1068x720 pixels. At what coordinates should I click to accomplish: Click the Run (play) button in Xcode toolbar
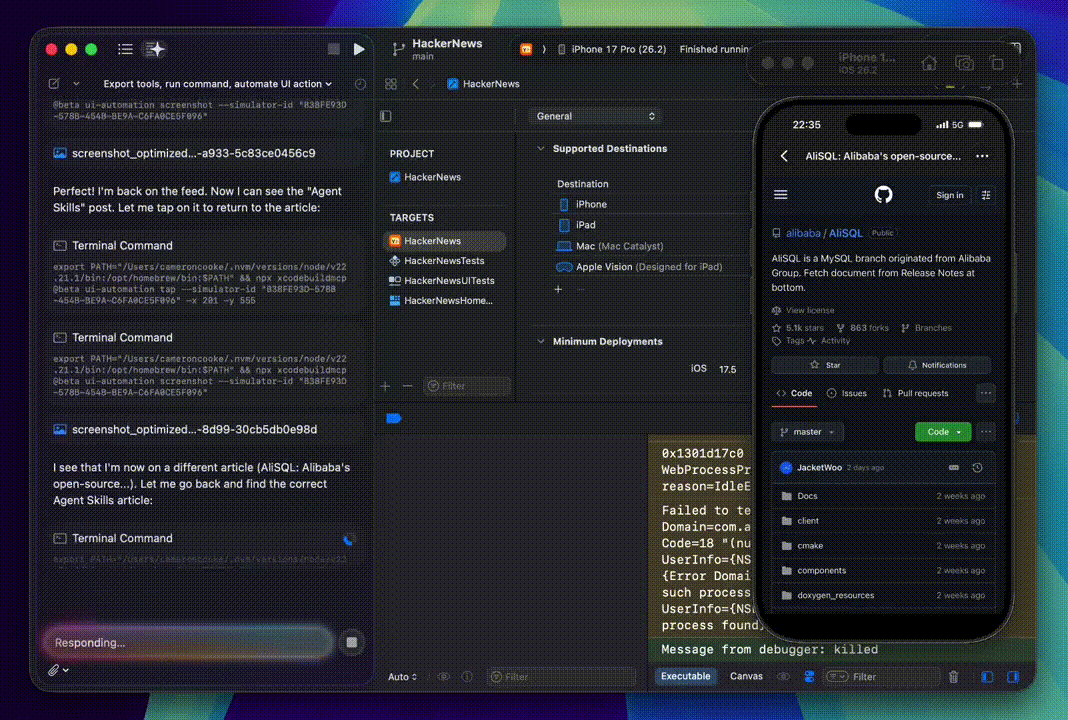(359, 49)
